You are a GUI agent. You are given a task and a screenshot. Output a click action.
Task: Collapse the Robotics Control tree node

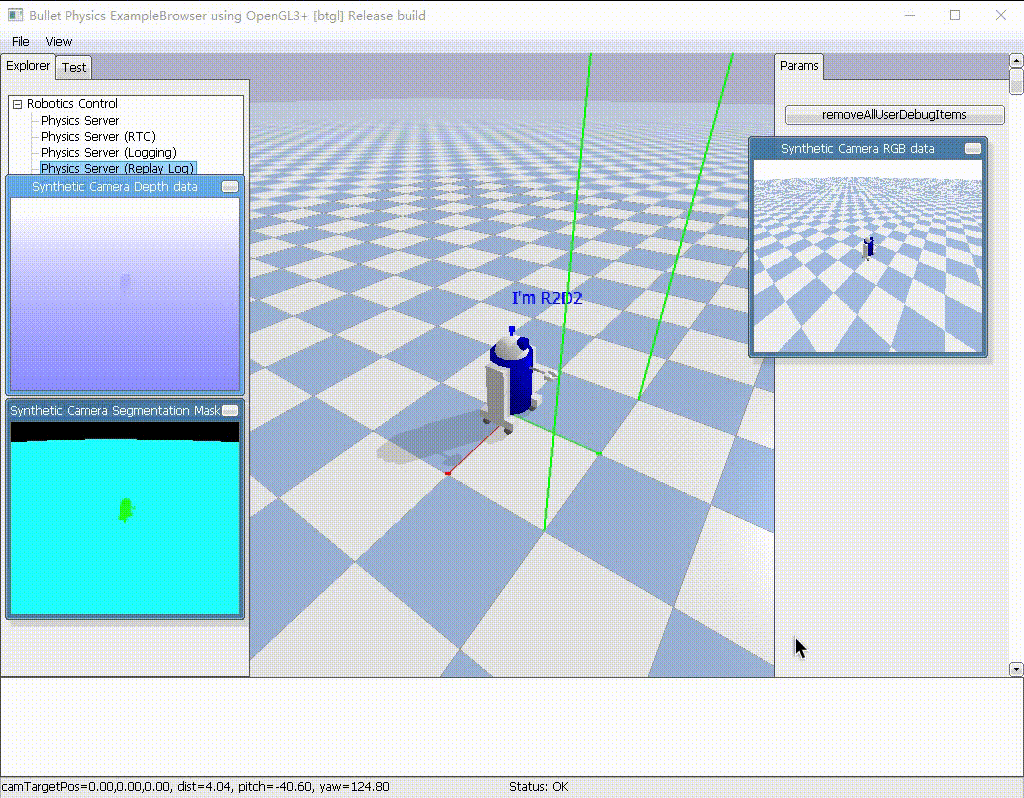(x=18, y=104)
